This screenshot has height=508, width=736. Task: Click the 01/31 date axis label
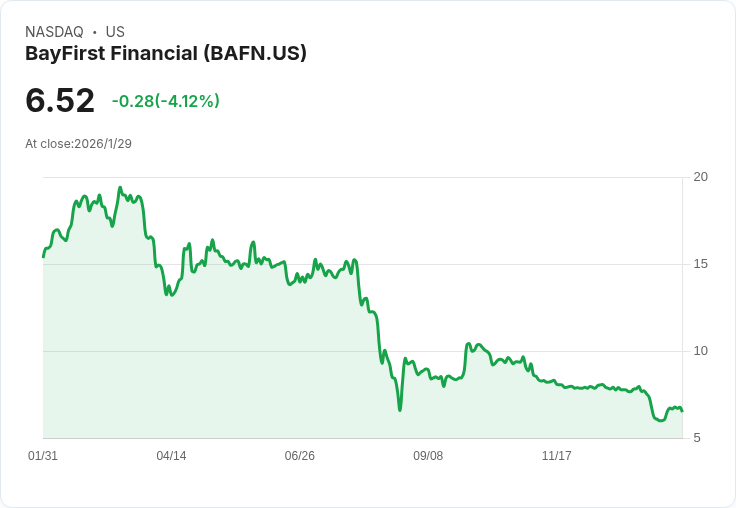tap(43, 455)
